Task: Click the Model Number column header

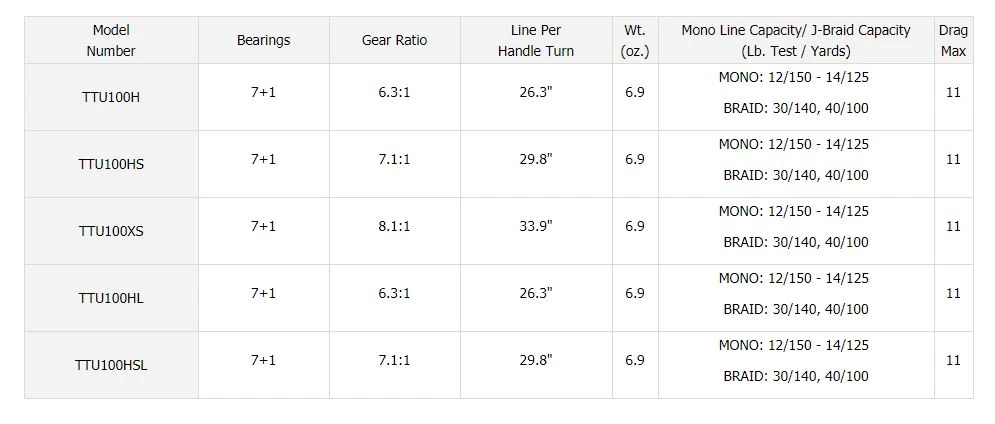Action: click(x=111, y=40)
